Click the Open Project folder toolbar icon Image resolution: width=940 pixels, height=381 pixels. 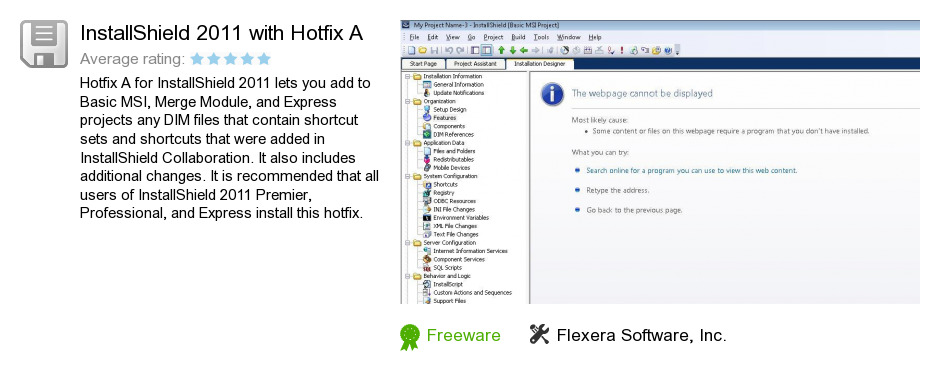coord(423,50)
